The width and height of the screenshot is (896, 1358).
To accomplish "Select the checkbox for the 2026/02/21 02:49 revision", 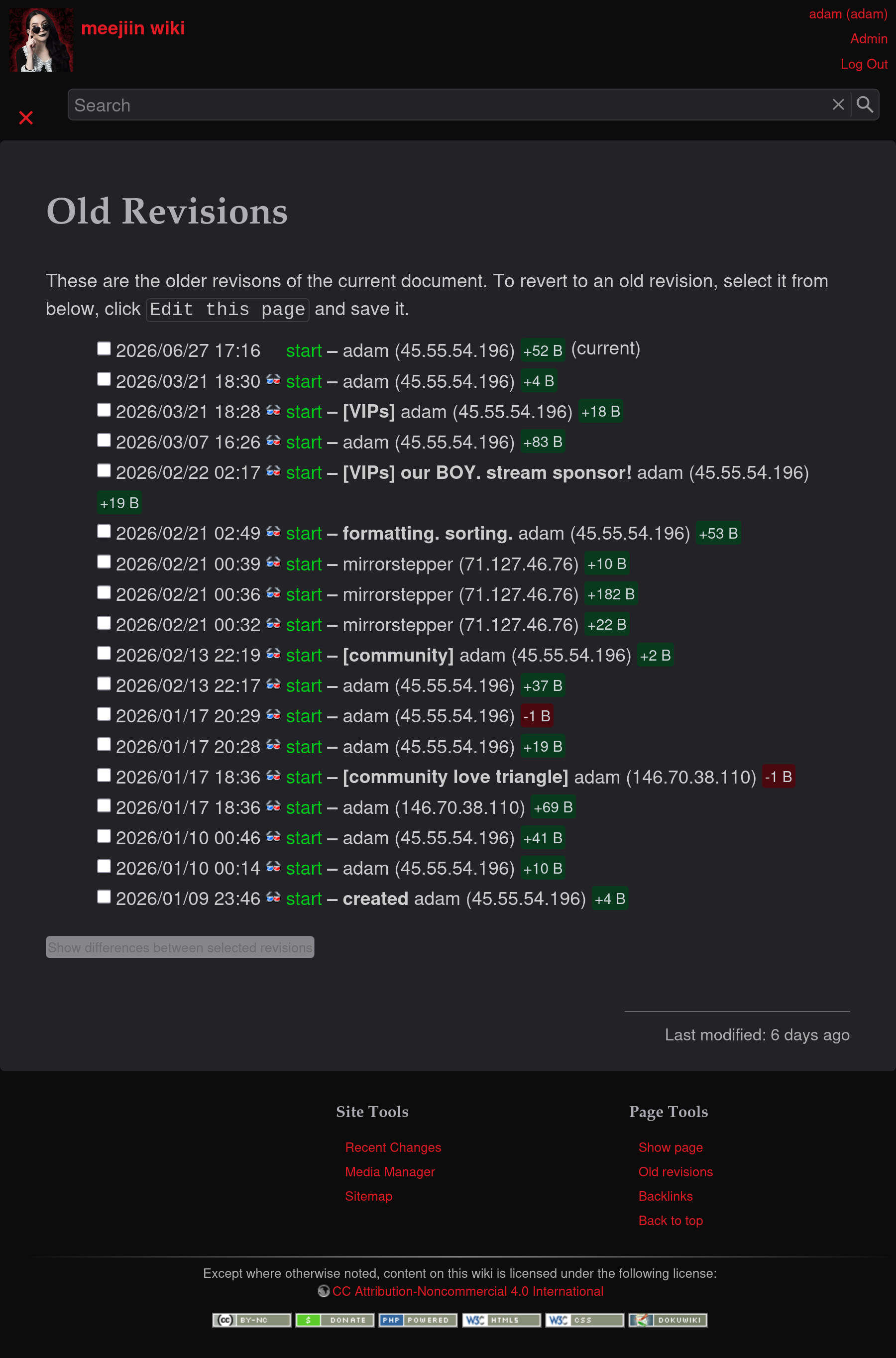I will [x=104, y=531].
